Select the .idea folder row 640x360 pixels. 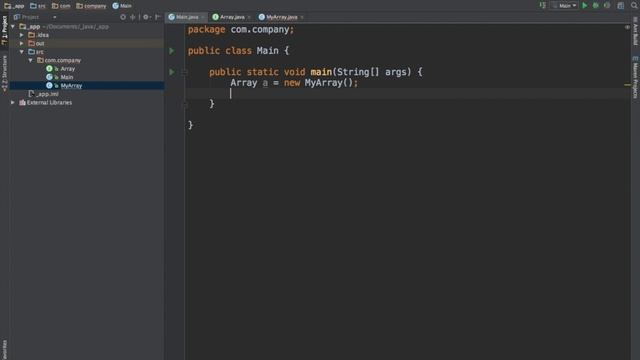[87, 35]
